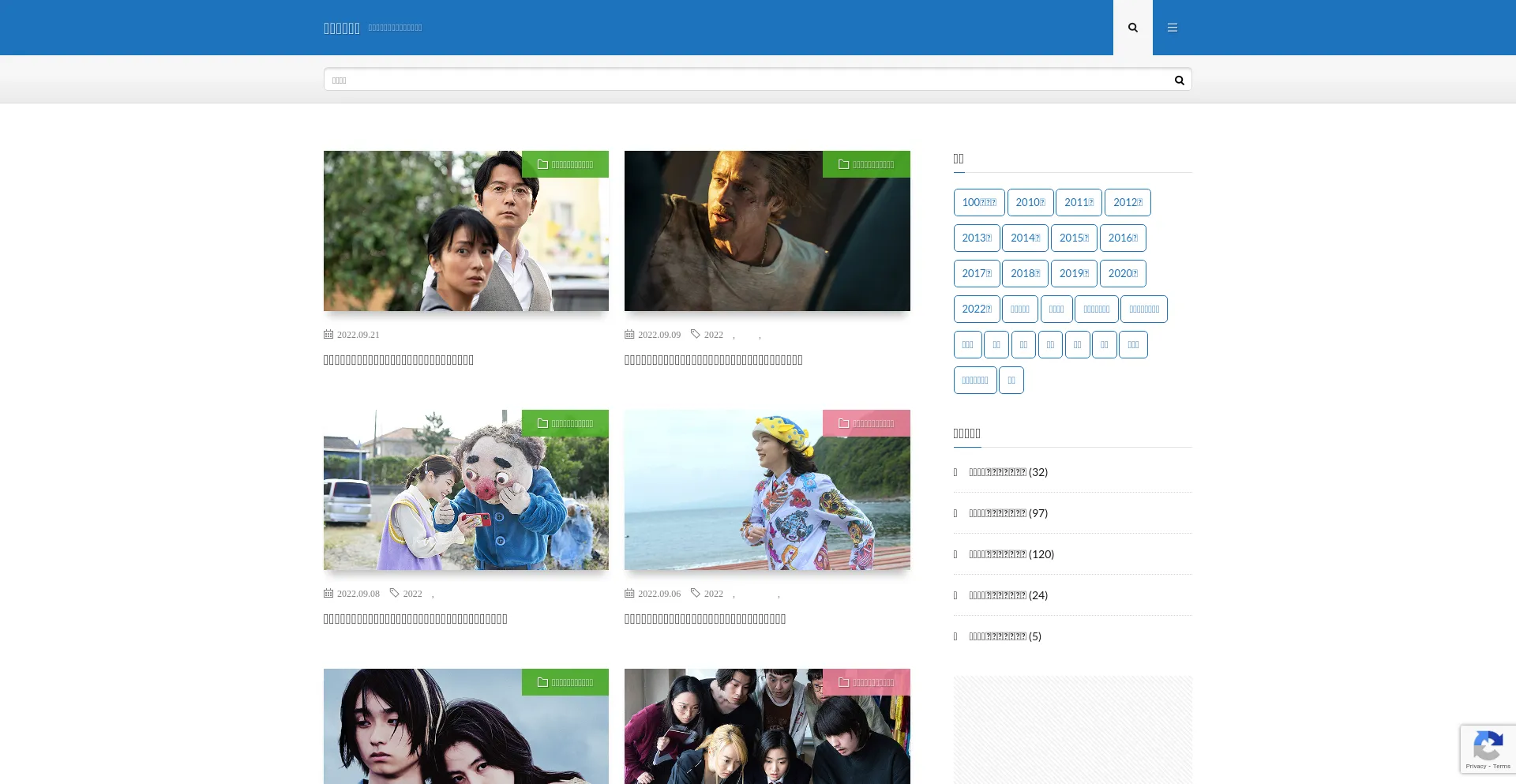Select the 2012 tag in the sidebar
This screenshot has width=1516, height=784.
pyautogui.click(x=1128, y=203)
